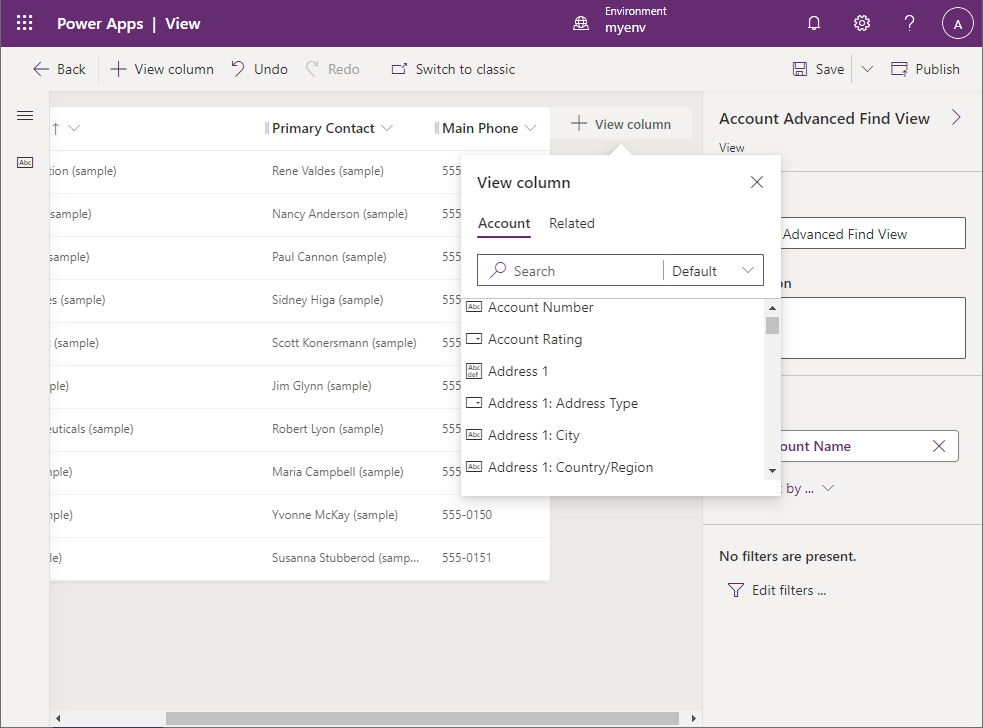Image resolution: width=983 pixels, height=728 pixels.
Task: Toggle the hamburger navigation menu
Action: pos(25,115)
